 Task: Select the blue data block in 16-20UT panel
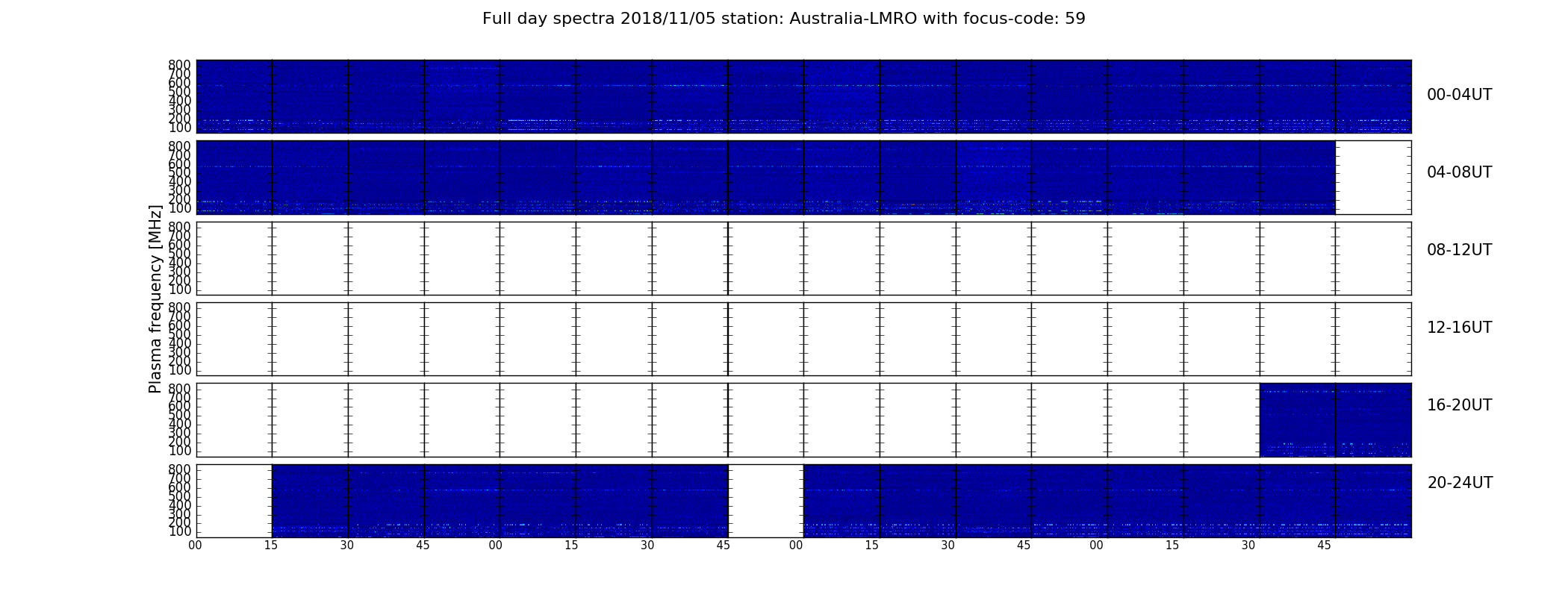point(1335,420)
